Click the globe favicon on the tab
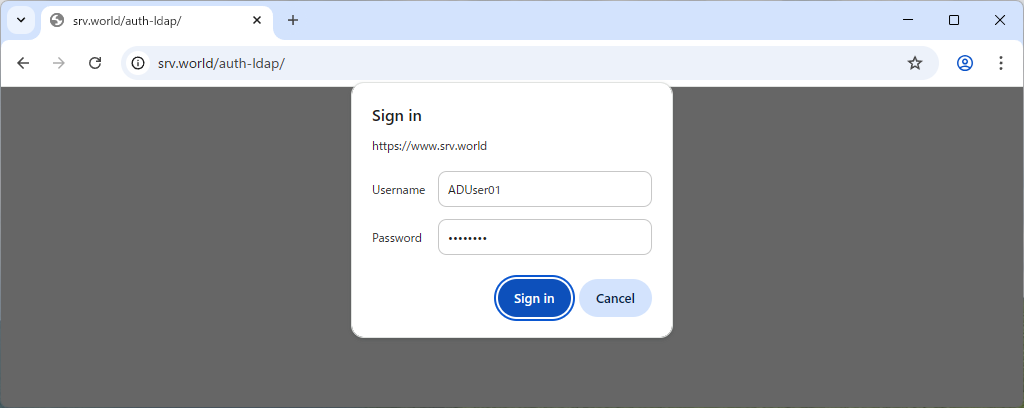1024x408 pixels. tap(57, 20)
